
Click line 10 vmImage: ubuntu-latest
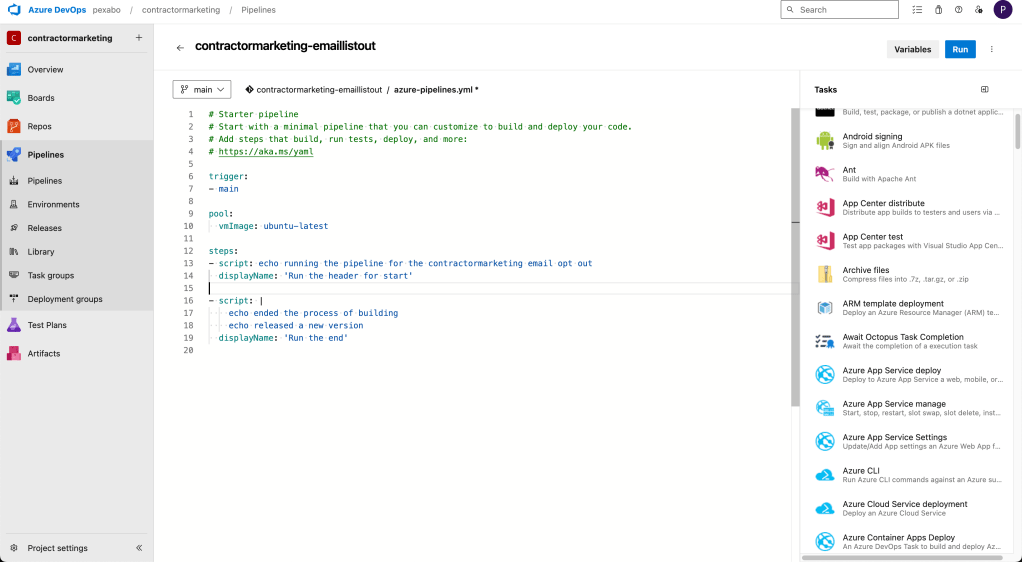[273, 226]
